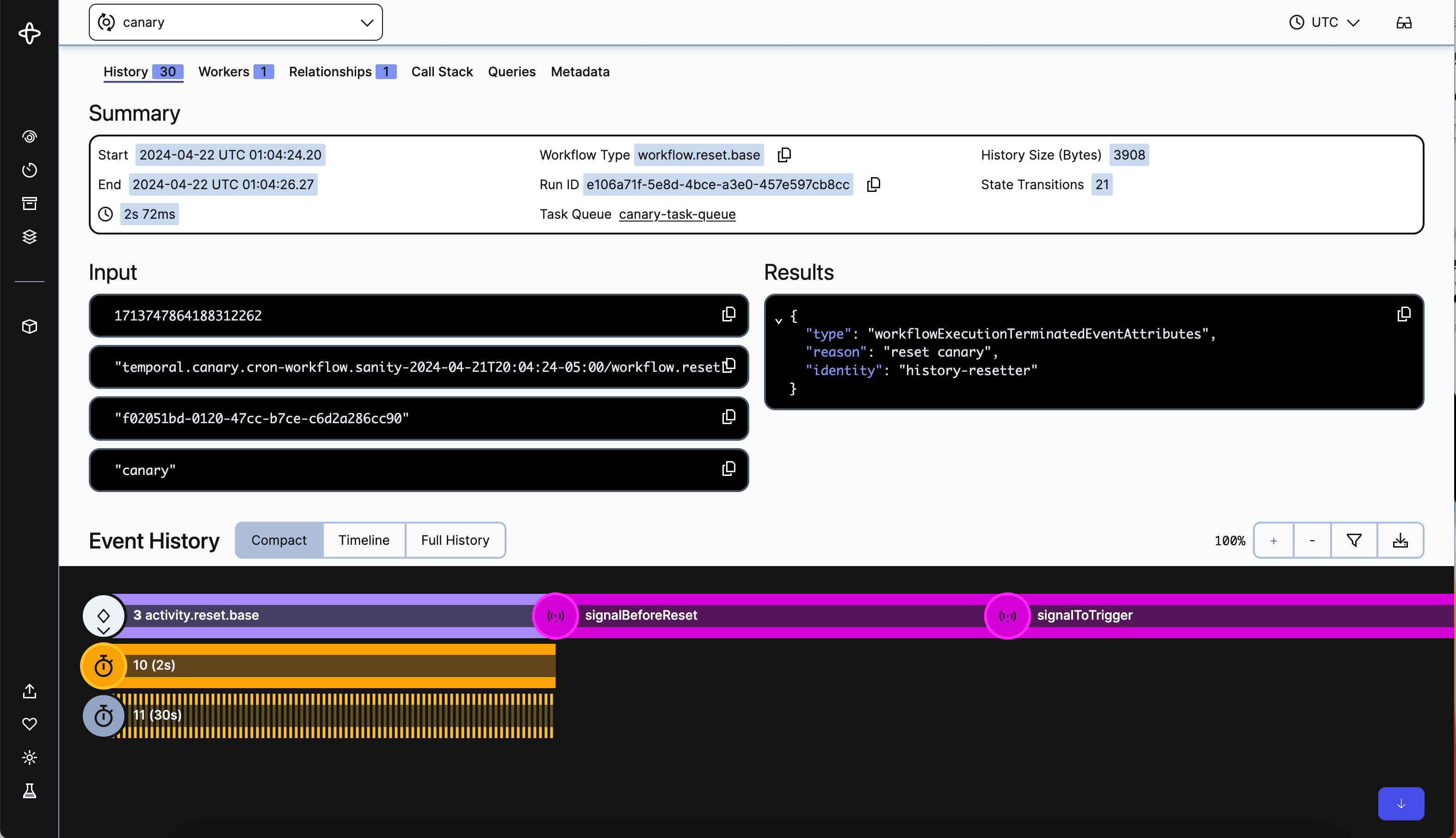Click the State Transitions value 21

pos(1102,184)
